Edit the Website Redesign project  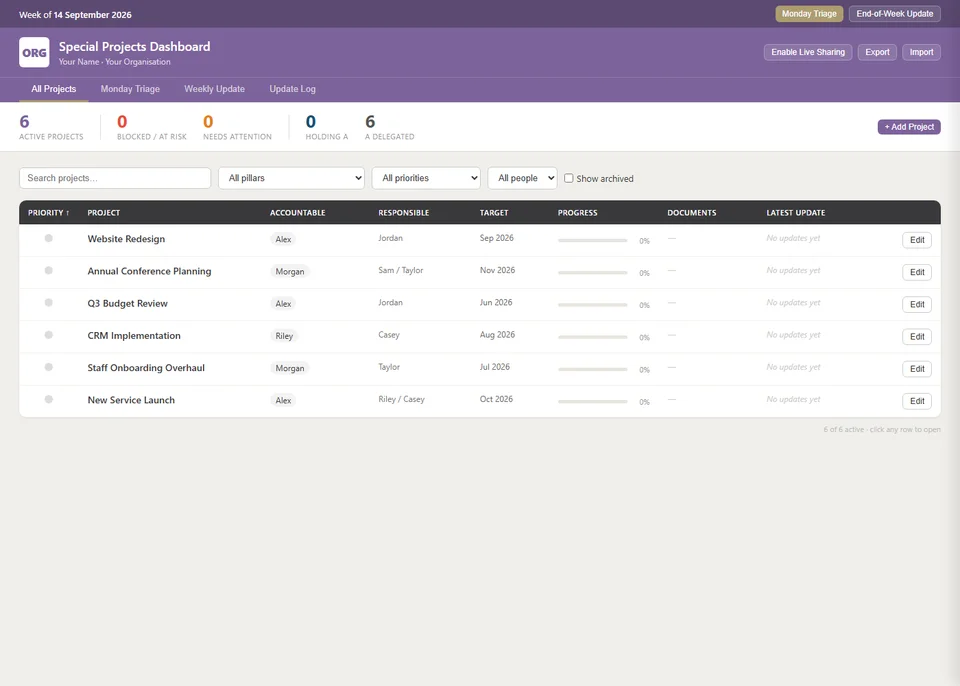click(x=917, y=240)
